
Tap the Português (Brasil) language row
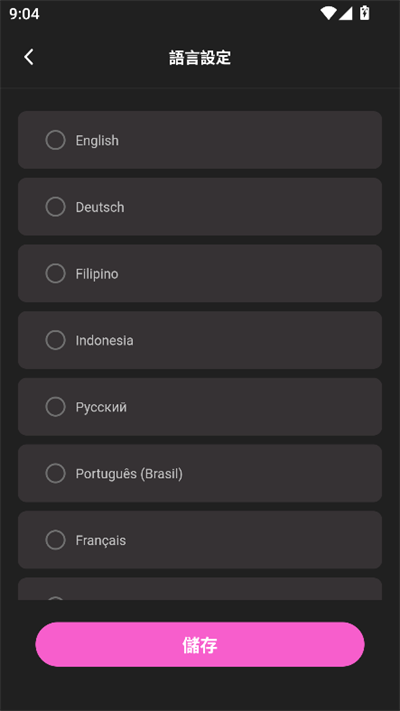click(200, 473)
